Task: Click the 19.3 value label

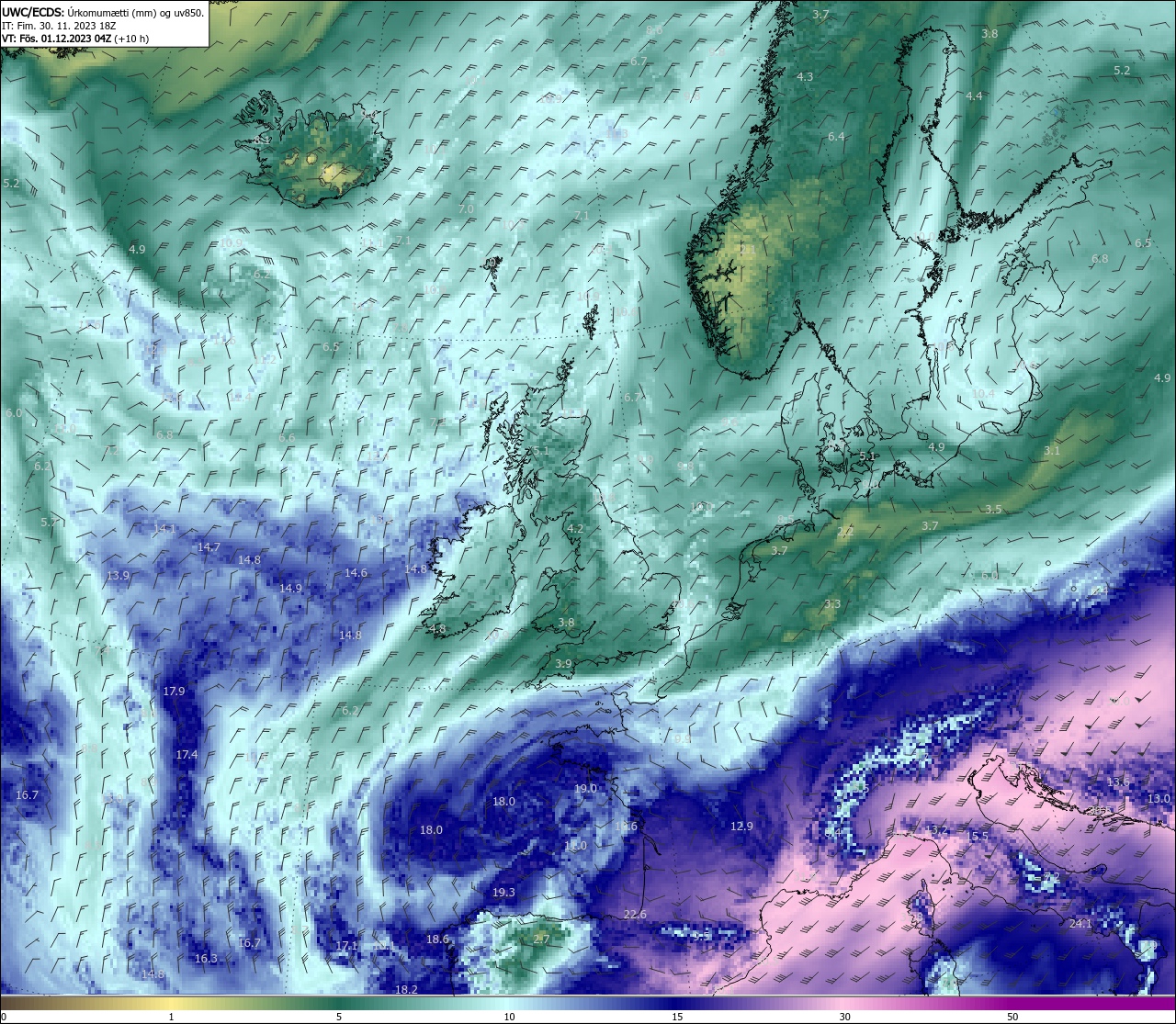Action: click(503, 892)
